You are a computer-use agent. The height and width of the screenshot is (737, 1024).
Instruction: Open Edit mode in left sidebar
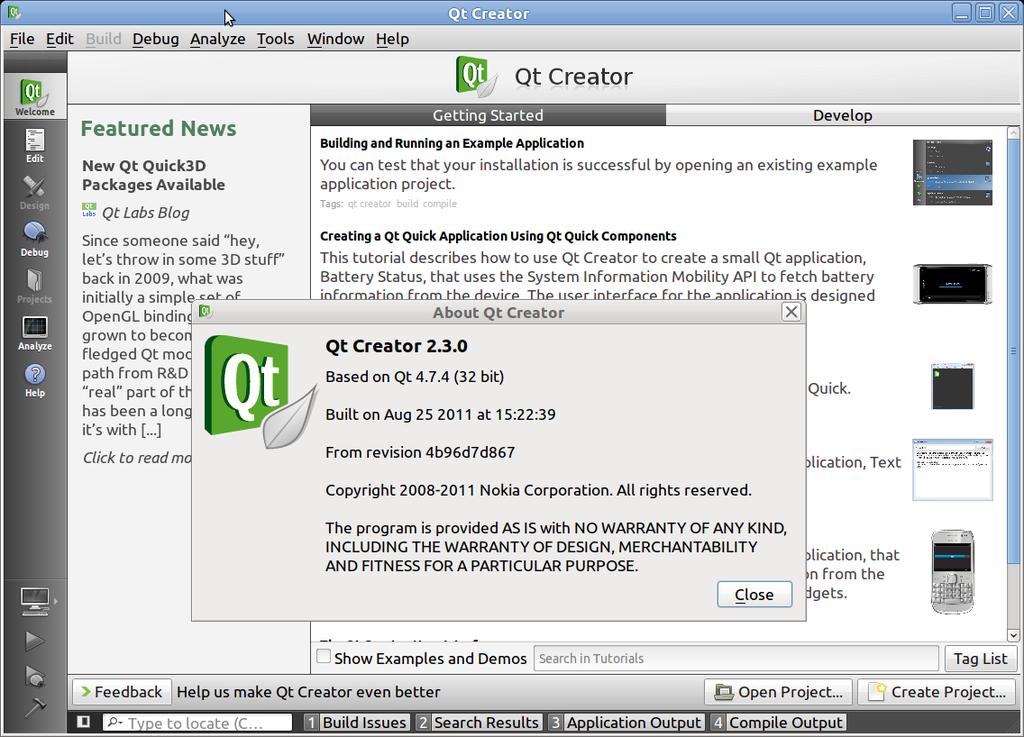click(35, 145)
